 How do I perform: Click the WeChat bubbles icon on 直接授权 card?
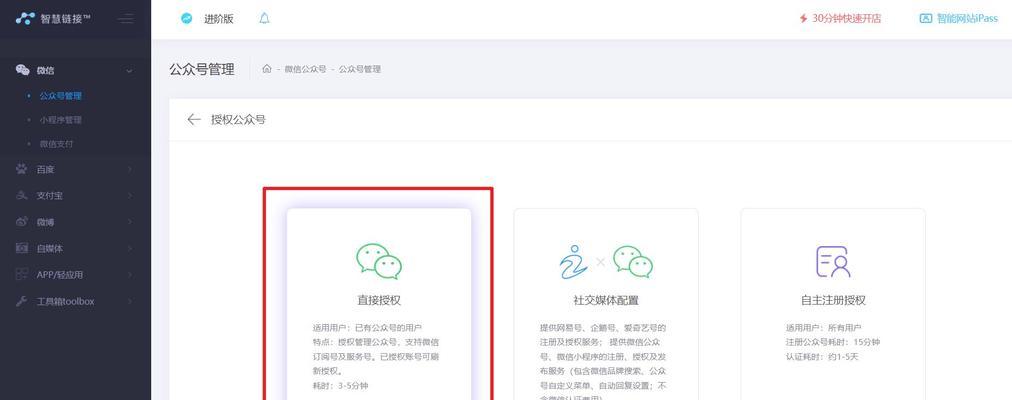point(379,261)
